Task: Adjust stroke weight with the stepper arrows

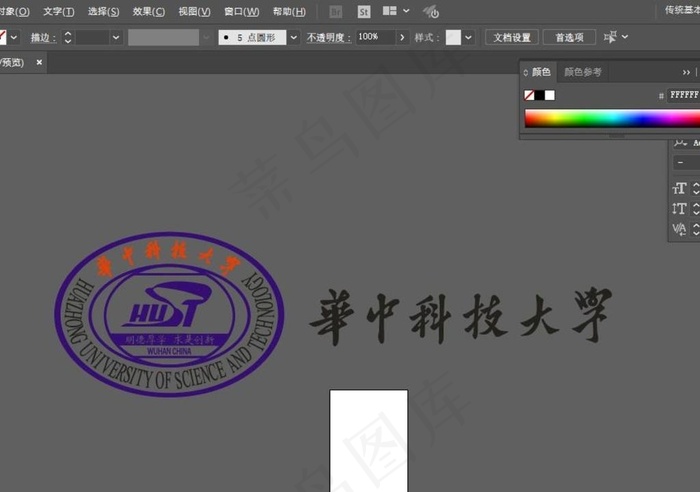Action: tap(67, 38)
